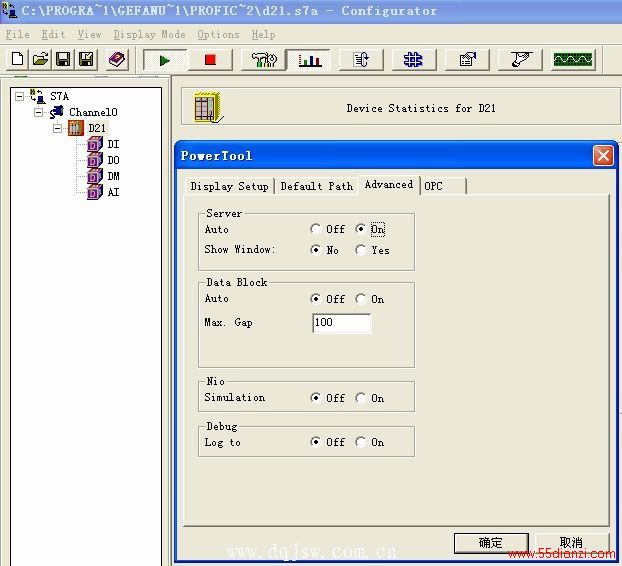Screen dimensions: 622x566
Task: Open the Options menu
Action: 218,35
